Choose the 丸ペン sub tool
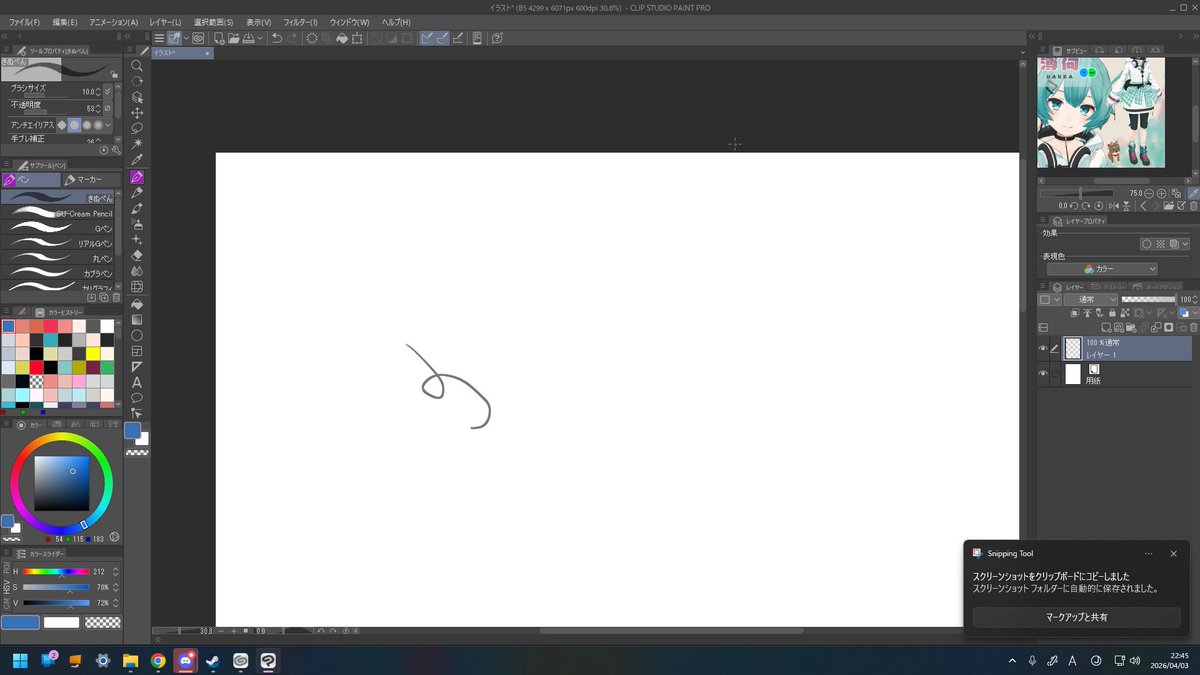The height and width of the screenshot is (675, 1200). tap(58, 258)
